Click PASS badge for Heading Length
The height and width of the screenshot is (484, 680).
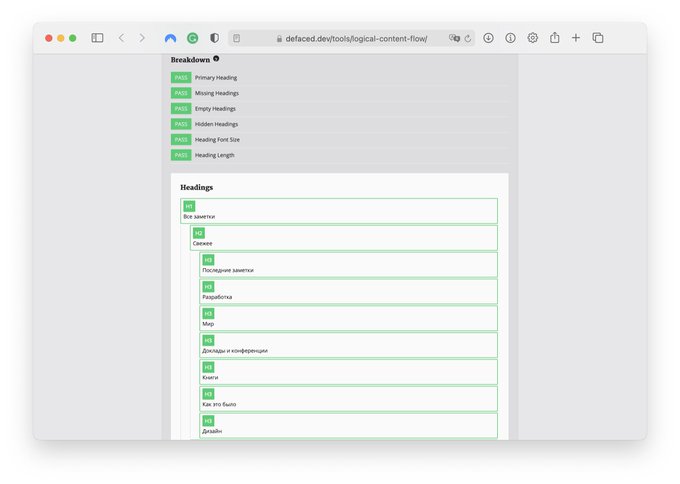click(x=181, y=155)
